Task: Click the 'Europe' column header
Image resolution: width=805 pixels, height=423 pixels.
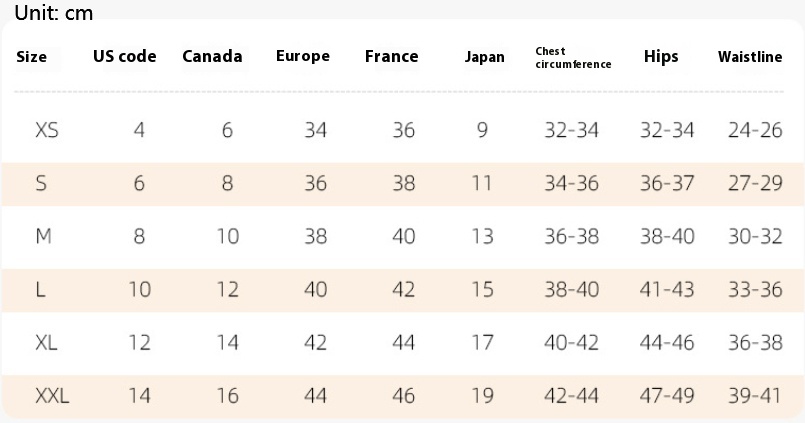Action: pos(303,56)
